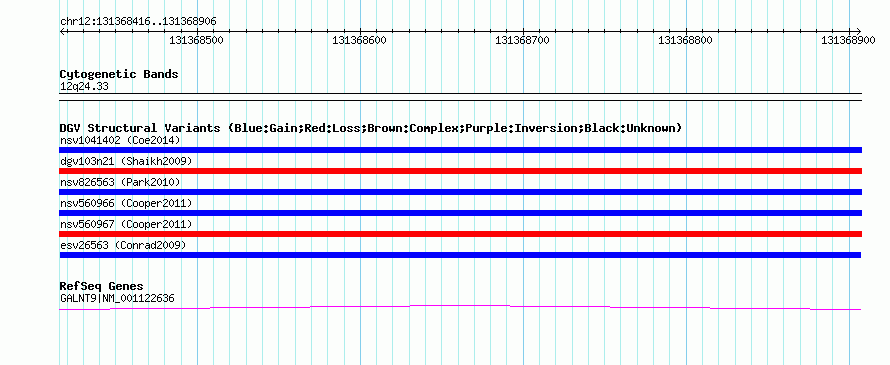The image size is (890, 365).
Task: Click the nsv1041402 (Coe2014) label
Action: click(120, 140)
